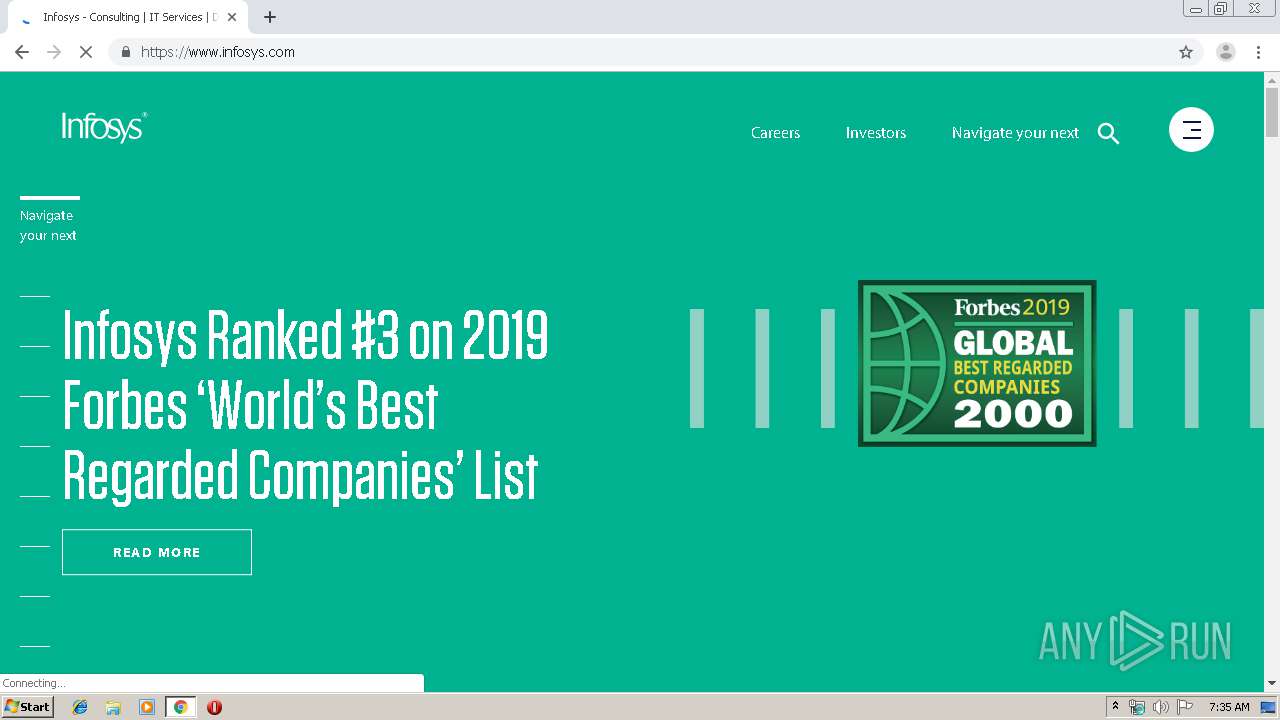Screen dimensions: 1280x720
Task: Stop loading the page
Action: (86, 52)
